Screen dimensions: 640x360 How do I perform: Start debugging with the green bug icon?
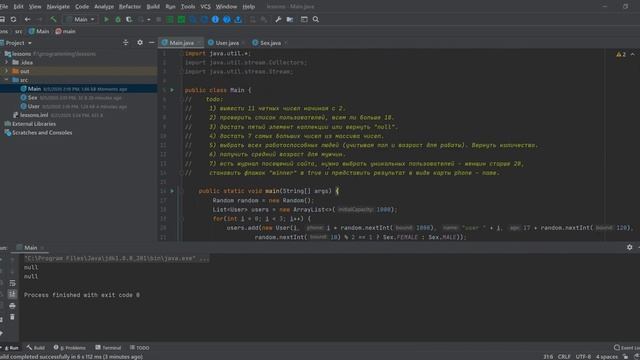118,19
